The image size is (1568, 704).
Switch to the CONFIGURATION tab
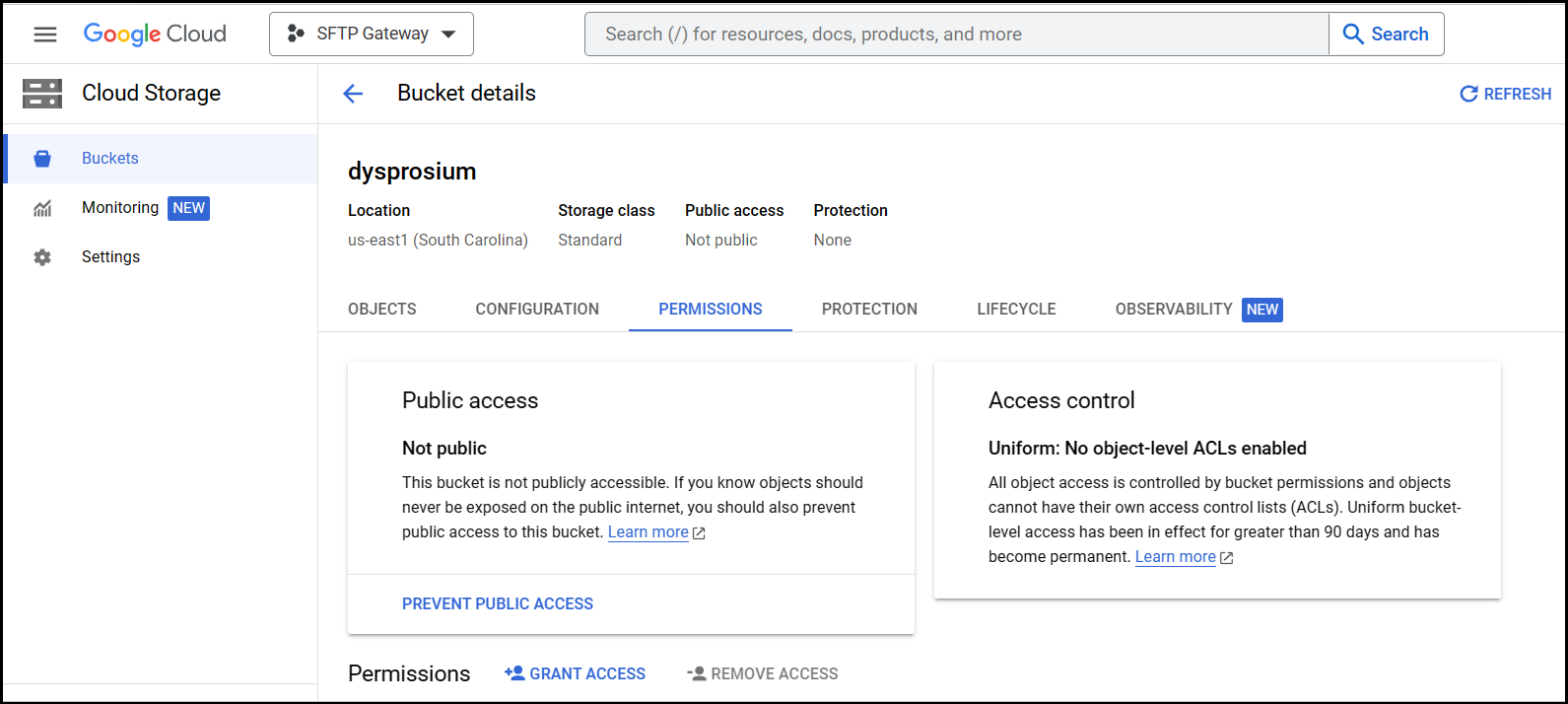(537, 309)
